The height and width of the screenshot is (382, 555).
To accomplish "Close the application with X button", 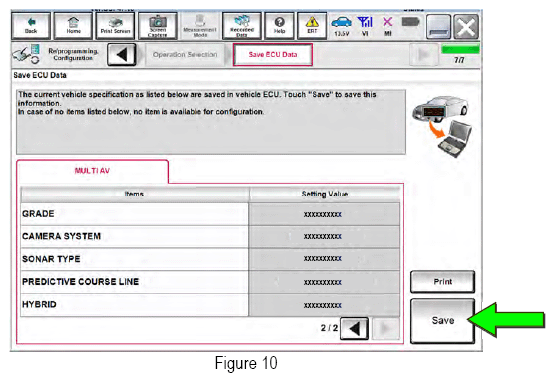I will 466,27.
